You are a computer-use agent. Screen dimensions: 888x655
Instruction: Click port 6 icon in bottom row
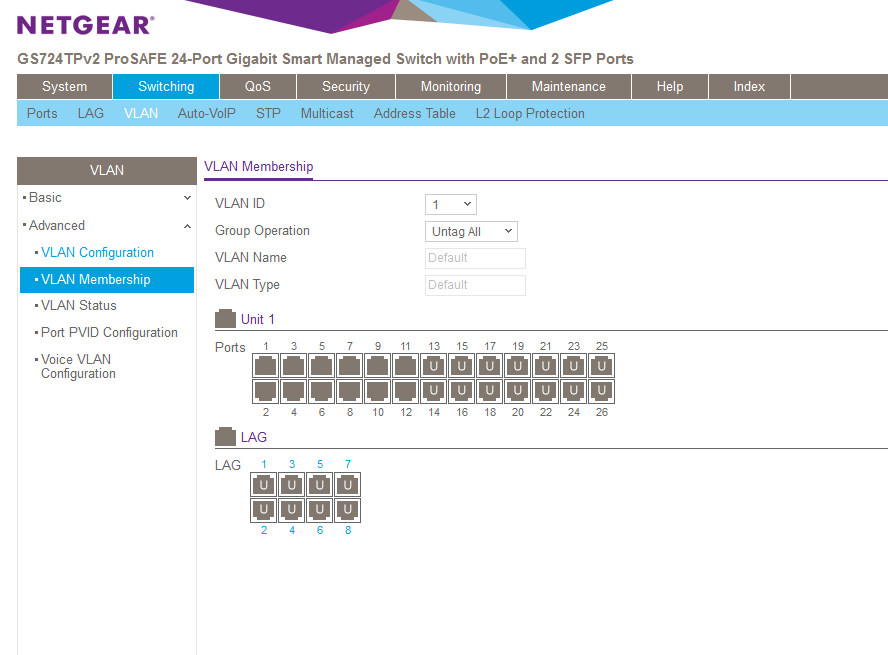coord(322,391)
